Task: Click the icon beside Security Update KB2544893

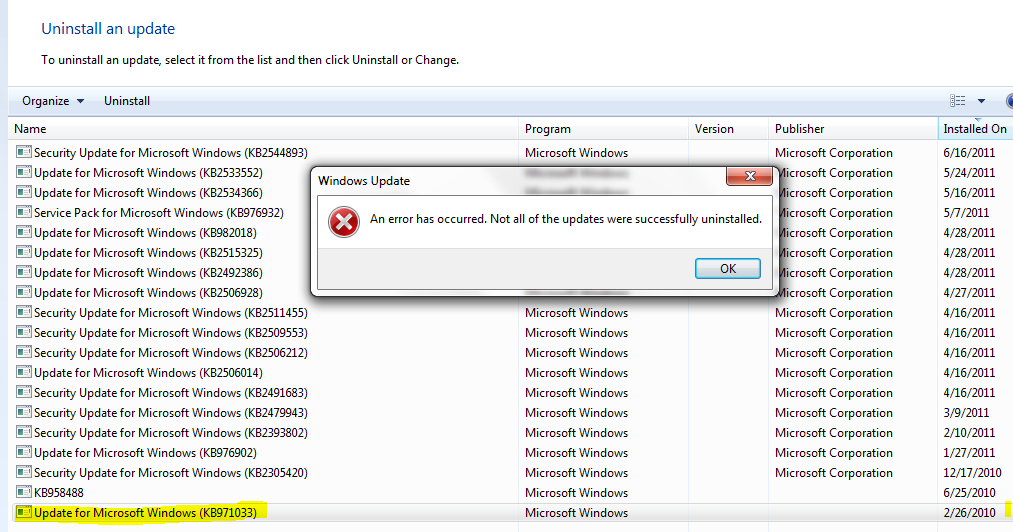Action: (23, 153)
